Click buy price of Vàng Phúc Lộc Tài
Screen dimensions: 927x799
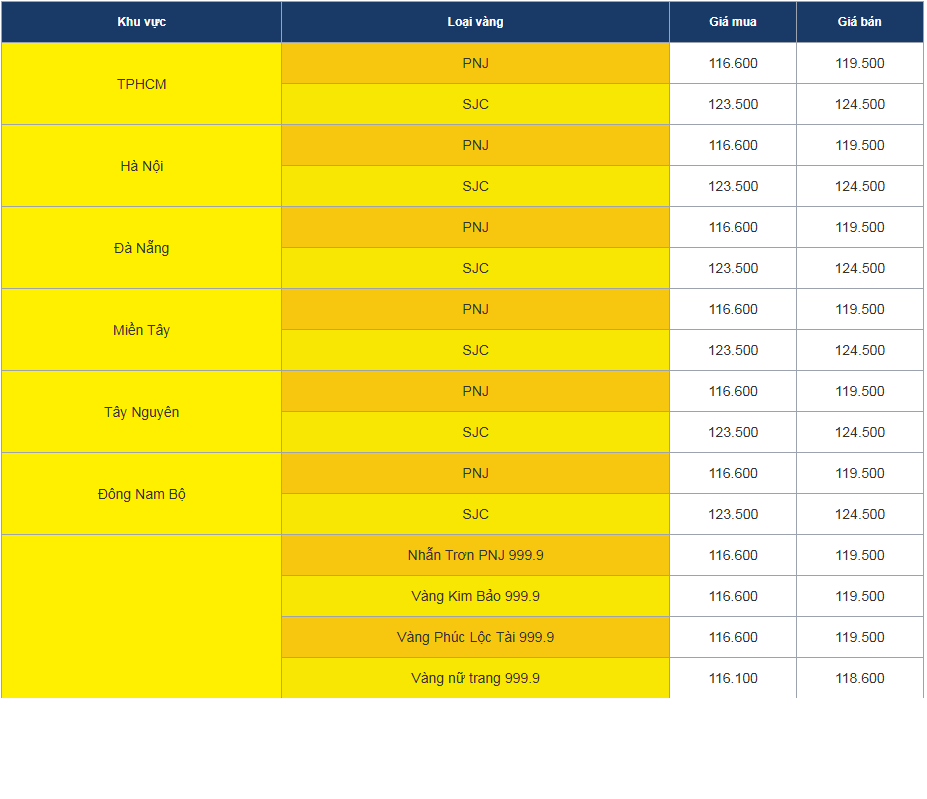(732, 637)
